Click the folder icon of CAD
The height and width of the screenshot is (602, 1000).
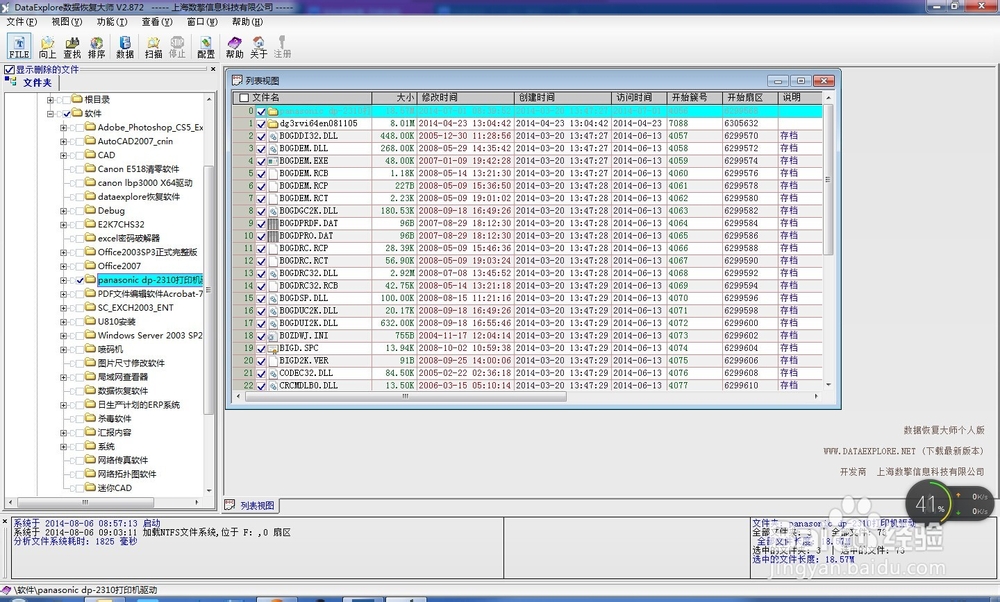tap(91, 155)
